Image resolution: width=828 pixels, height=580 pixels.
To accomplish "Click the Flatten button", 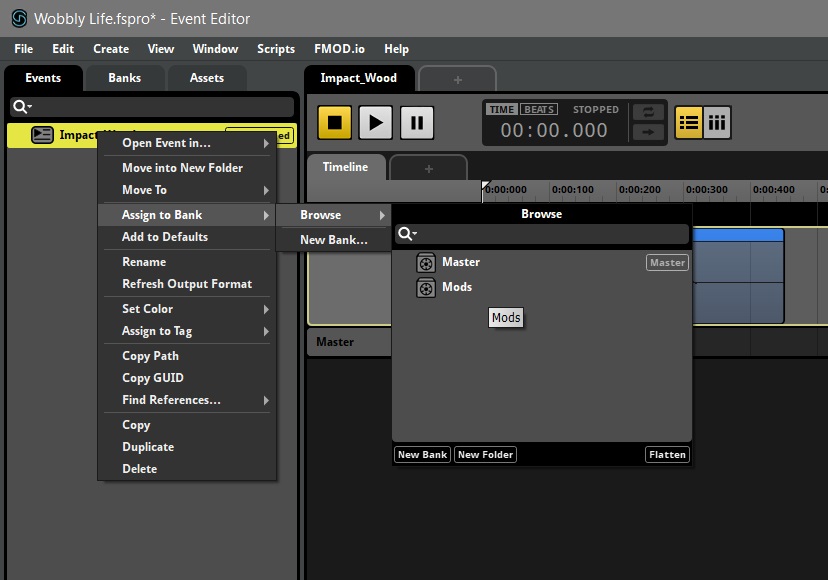I will pyautogui.click(x=666, y=454).
